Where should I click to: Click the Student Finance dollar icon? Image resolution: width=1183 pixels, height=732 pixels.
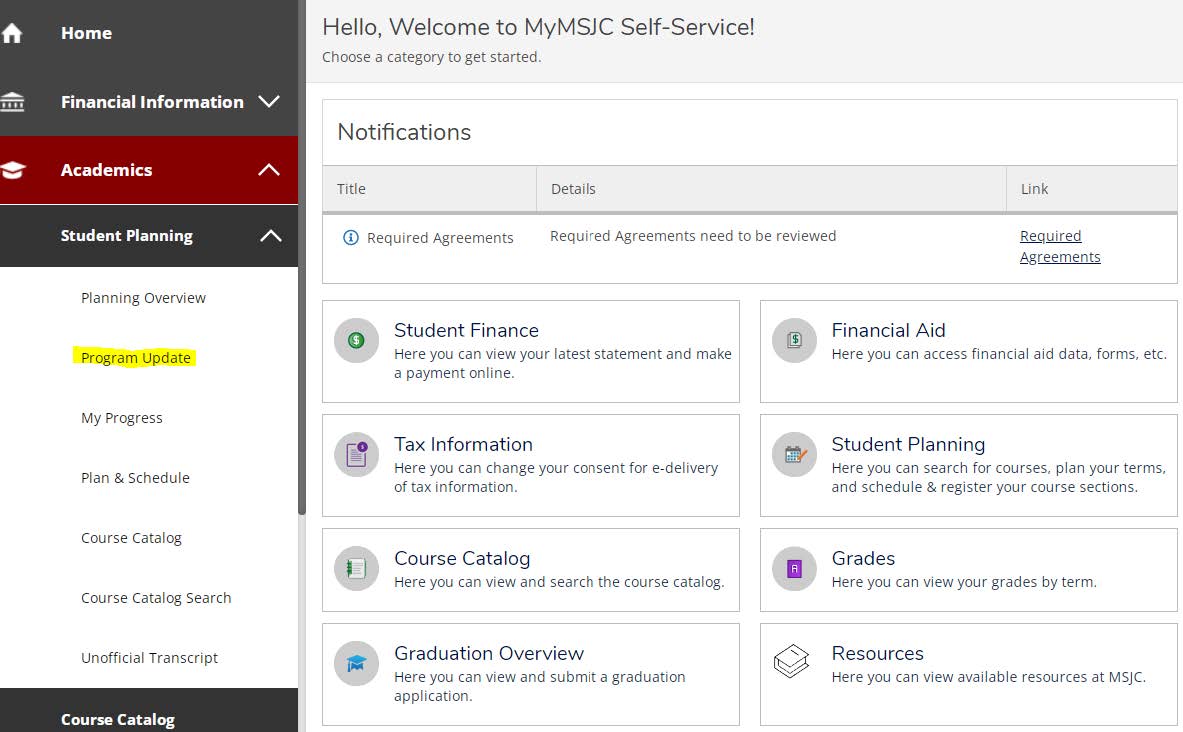pyautogui.click(x=356, y=340)
